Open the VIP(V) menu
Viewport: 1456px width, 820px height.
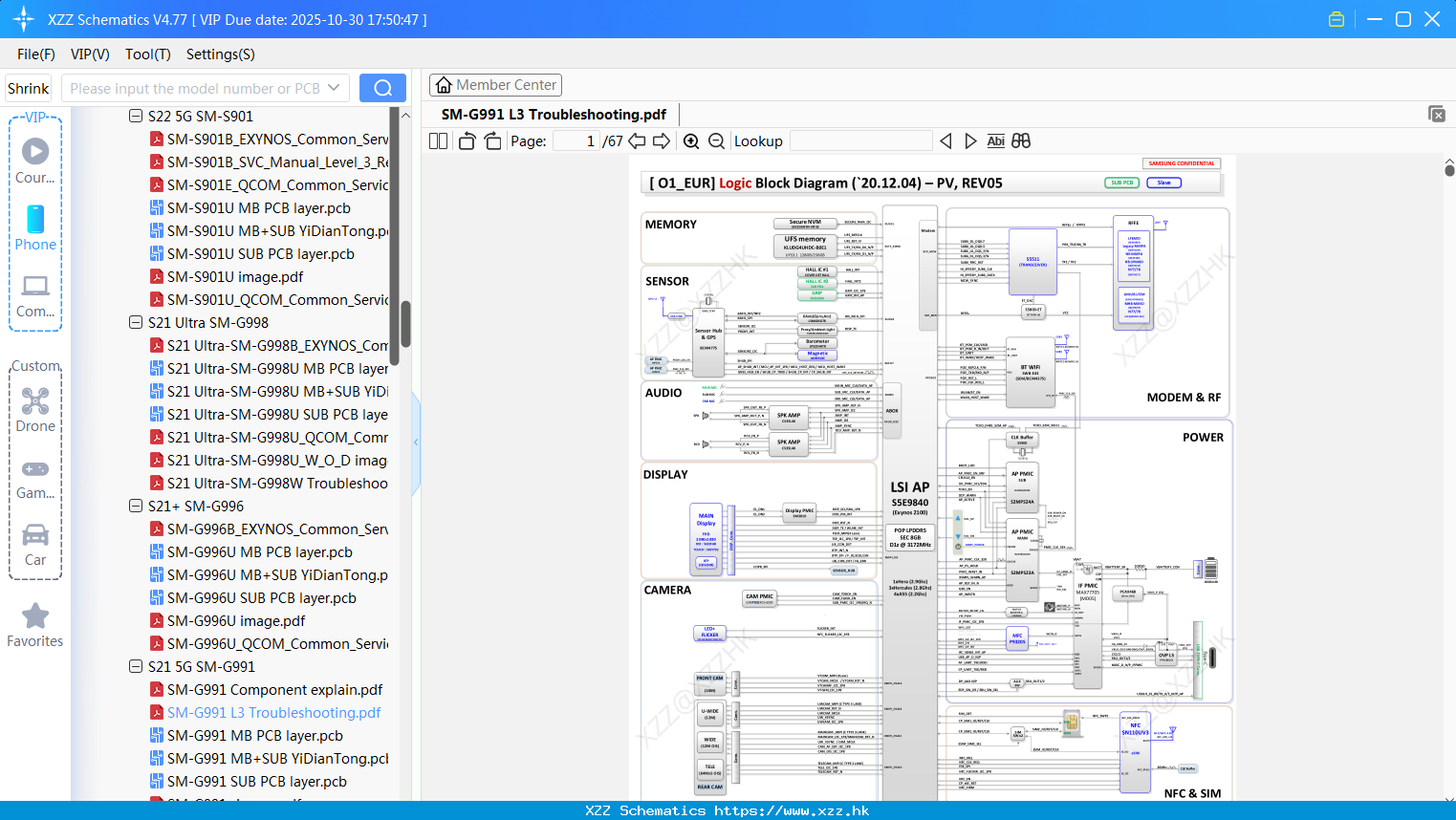point(90,54)
